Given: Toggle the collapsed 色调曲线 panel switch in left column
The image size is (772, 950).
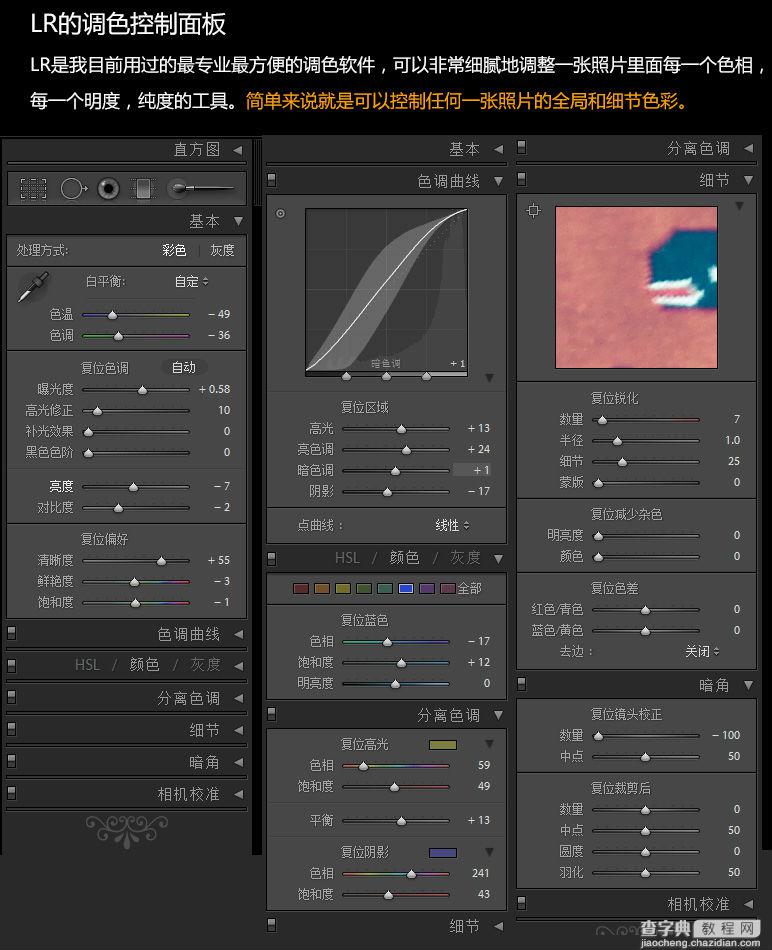Looking at the screenshot, I should click(11, 634).
